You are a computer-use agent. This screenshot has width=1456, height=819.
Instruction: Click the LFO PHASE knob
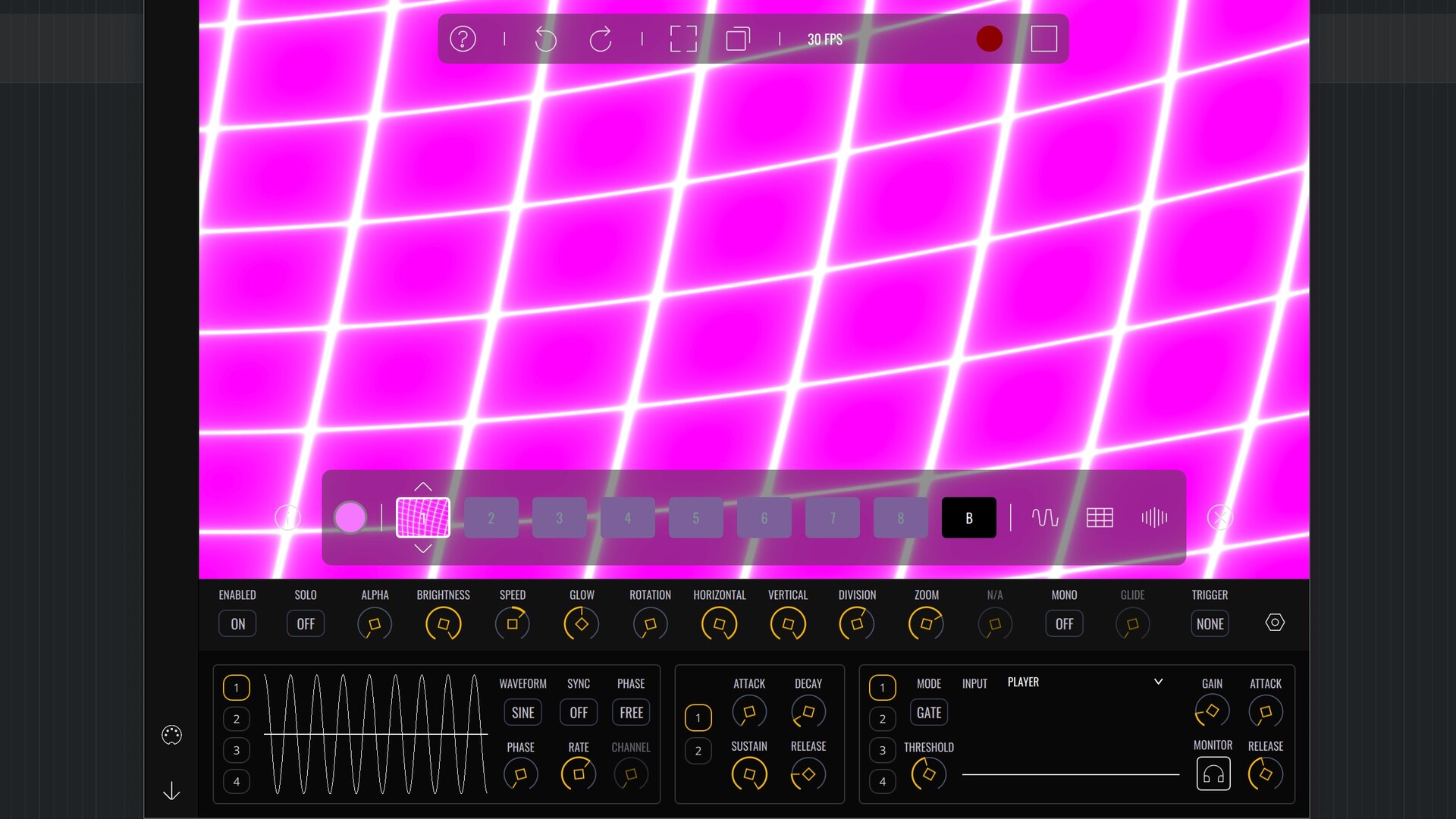tap(521, 774)
